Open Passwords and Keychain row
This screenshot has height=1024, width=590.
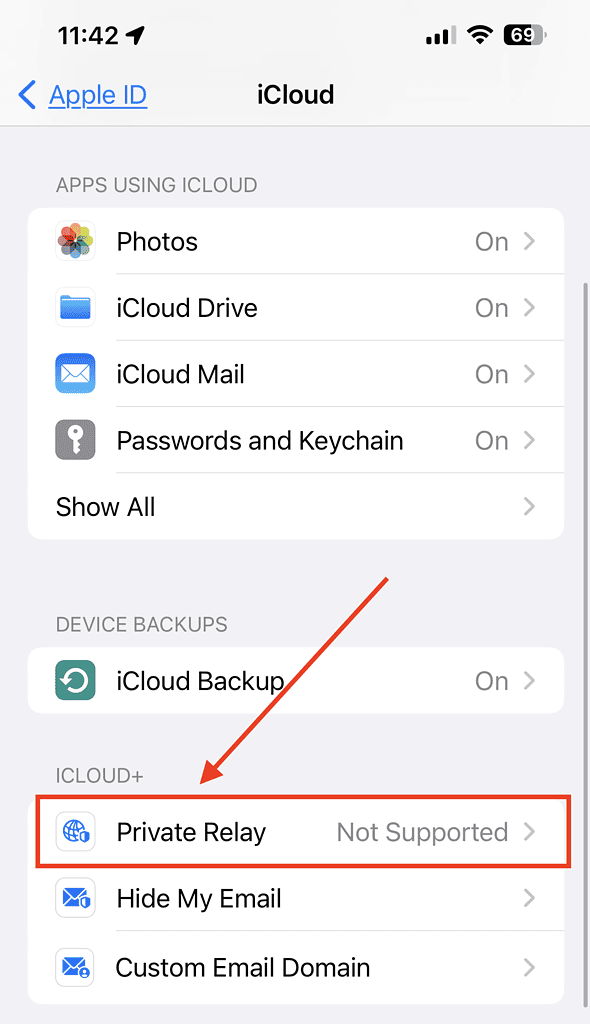click(296, 440)
